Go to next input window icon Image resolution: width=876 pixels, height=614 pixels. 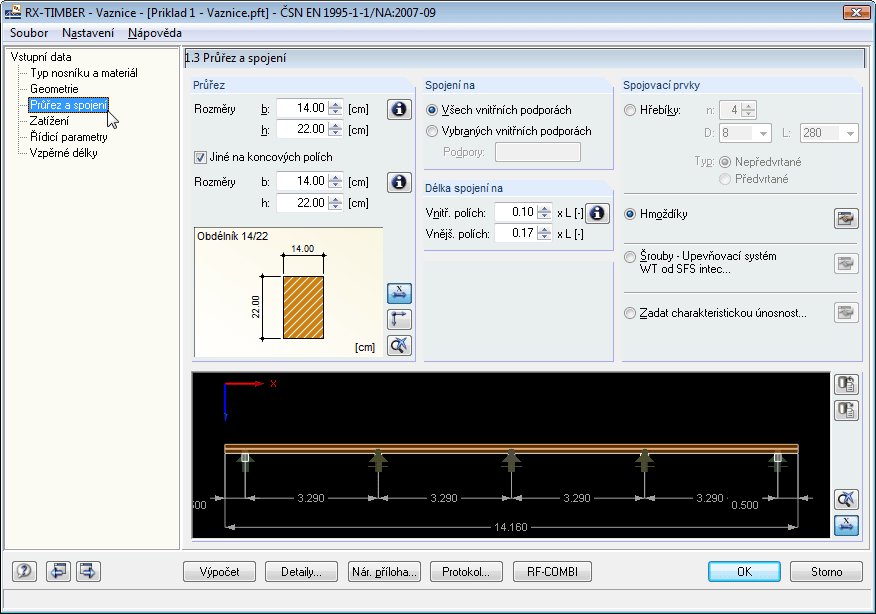88,571
